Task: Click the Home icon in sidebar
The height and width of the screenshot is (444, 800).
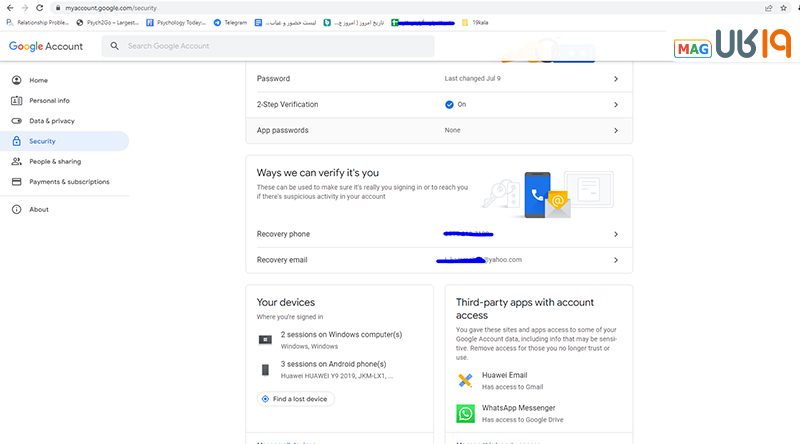Action: point(17,80)
